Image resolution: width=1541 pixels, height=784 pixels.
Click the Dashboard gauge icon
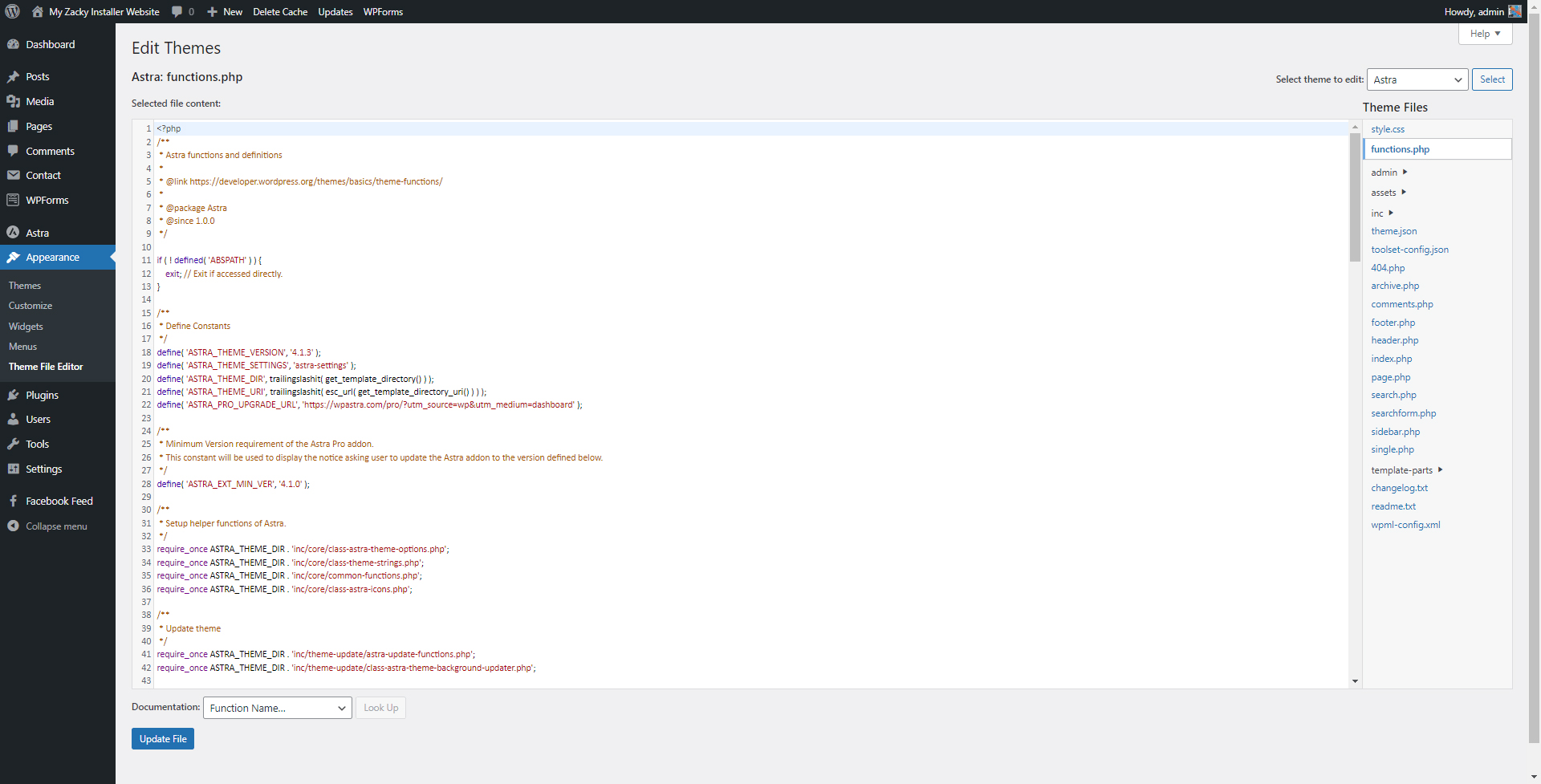click(13, 44)
